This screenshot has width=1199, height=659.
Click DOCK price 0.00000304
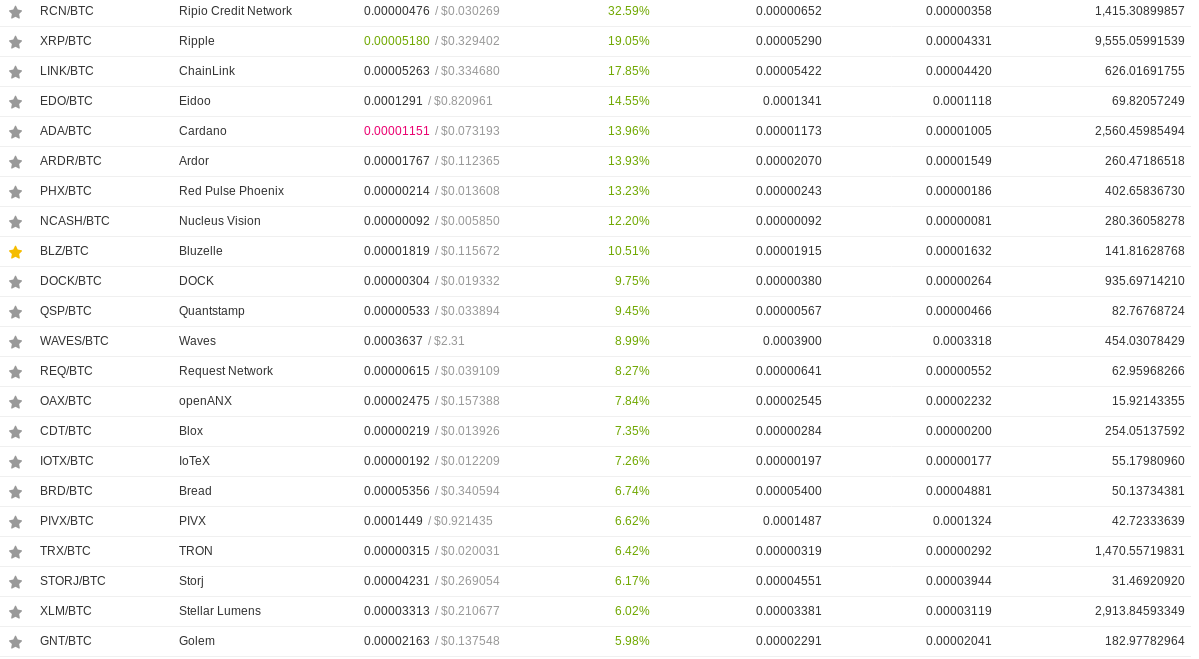(x=397, y=281)
